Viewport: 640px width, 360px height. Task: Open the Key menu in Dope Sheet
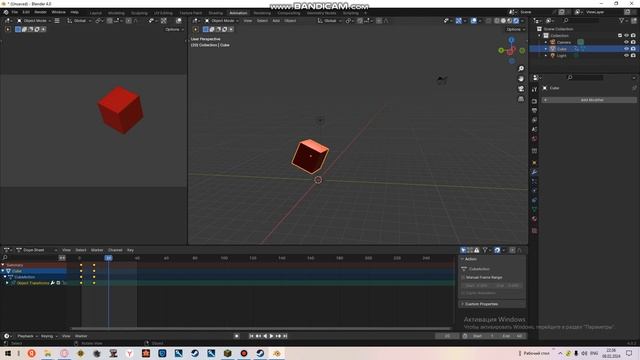(x=130, y=250)
